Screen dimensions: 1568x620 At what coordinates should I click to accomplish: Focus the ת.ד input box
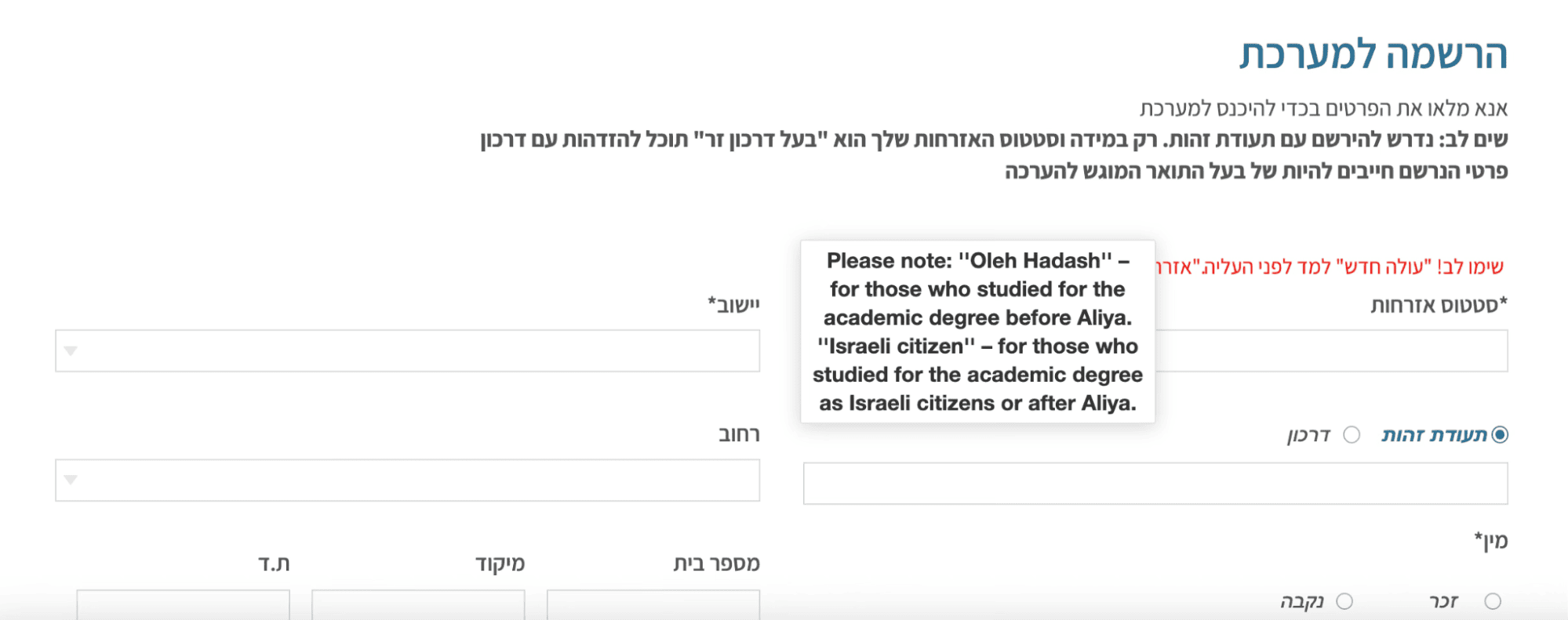pyautogui.click(x=183, y=604)
